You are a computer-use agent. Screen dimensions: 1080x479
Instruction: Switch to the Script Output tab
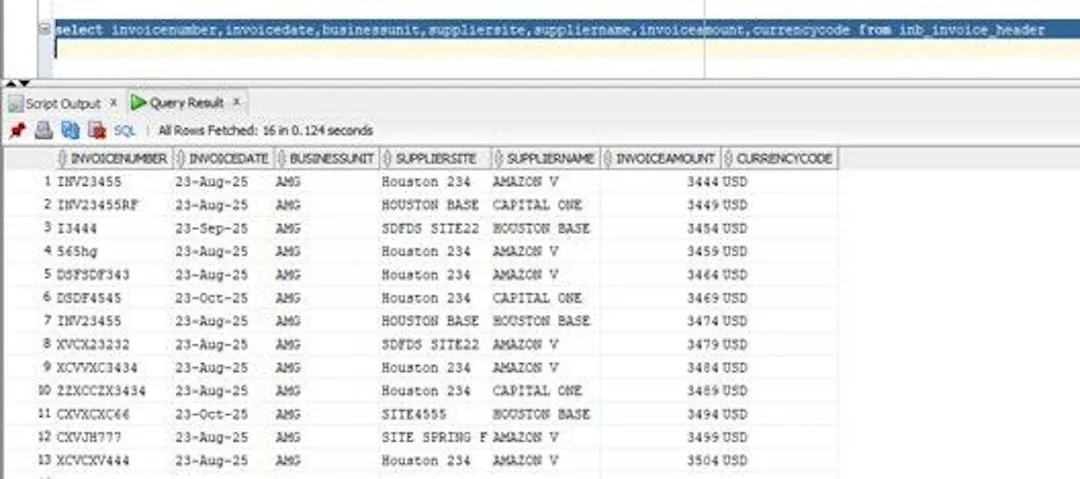tap(63, 103)
